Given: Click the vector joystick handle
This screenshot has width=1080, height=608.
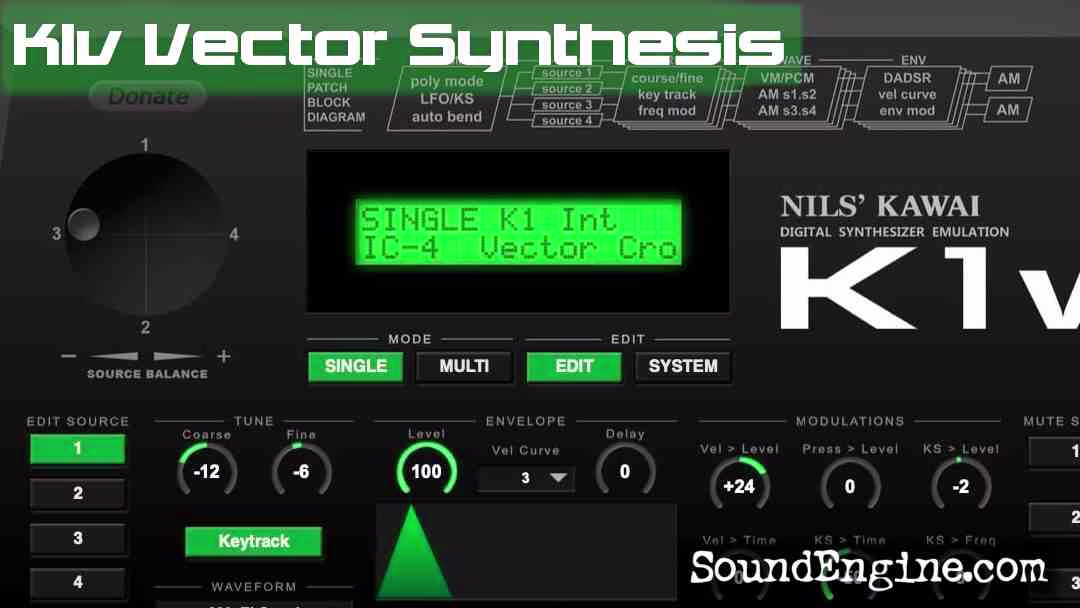Looking at the screenshot, I should click(x=83, y=224).
